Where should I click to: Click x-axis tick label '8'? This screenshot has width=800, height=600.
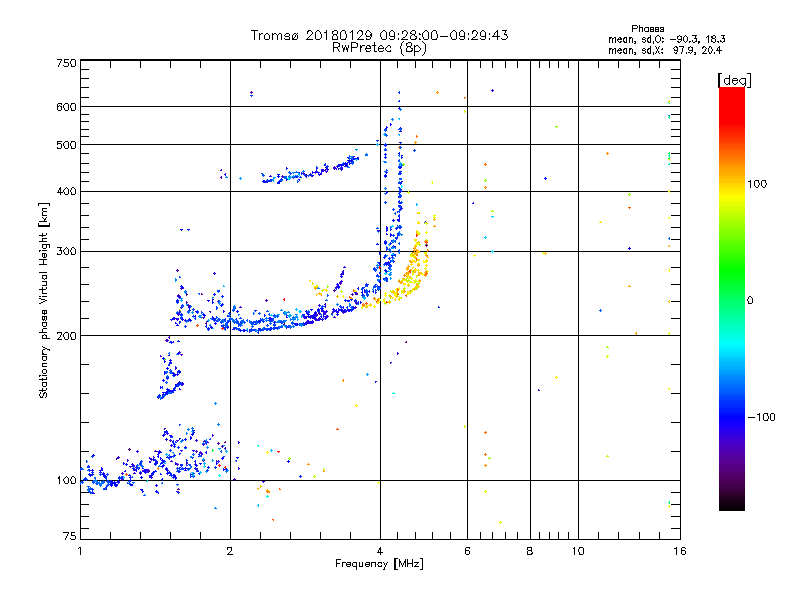530,551
